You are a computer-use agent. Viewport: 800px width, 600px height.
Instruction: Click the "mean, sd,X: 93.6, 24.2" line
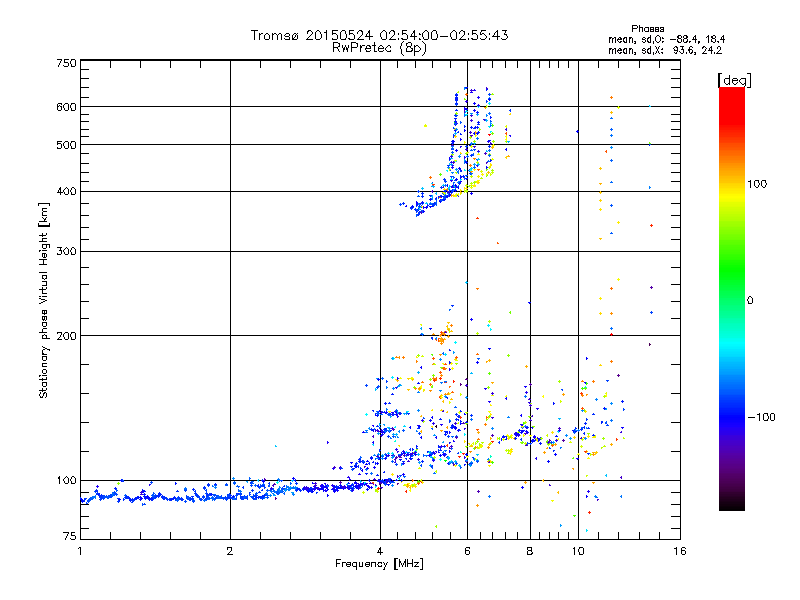tap(665, 50)
